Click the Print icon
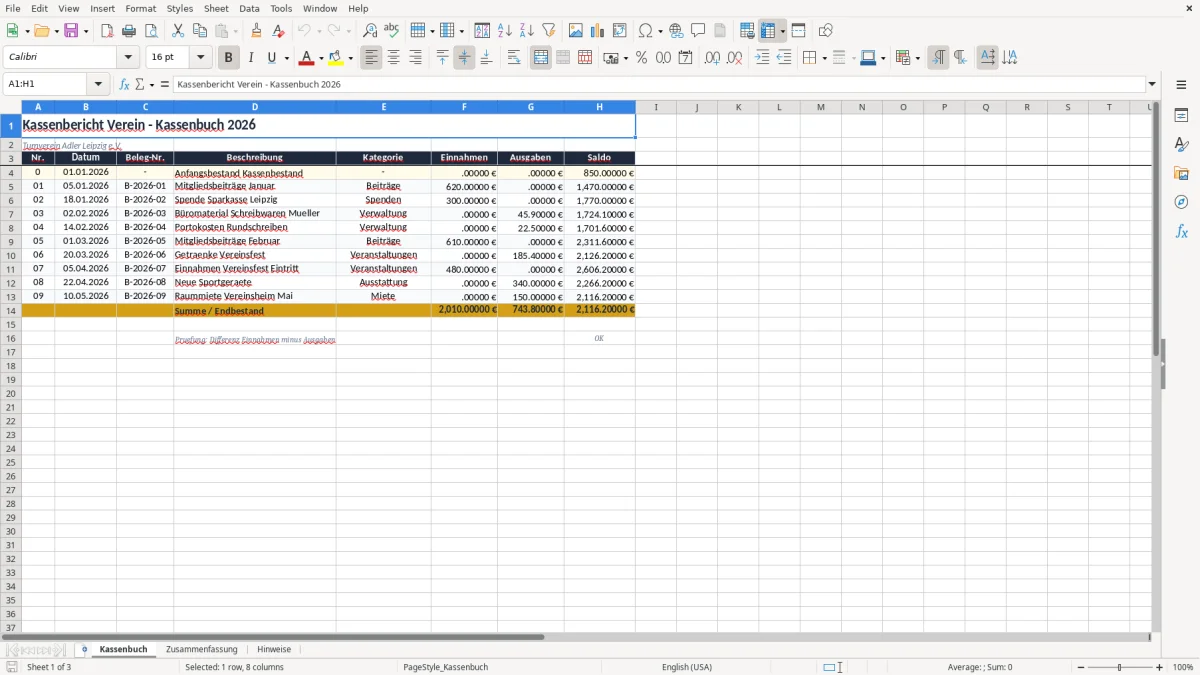The width and height of the screenshot is (1200, 675). click(x=129, y=31)
